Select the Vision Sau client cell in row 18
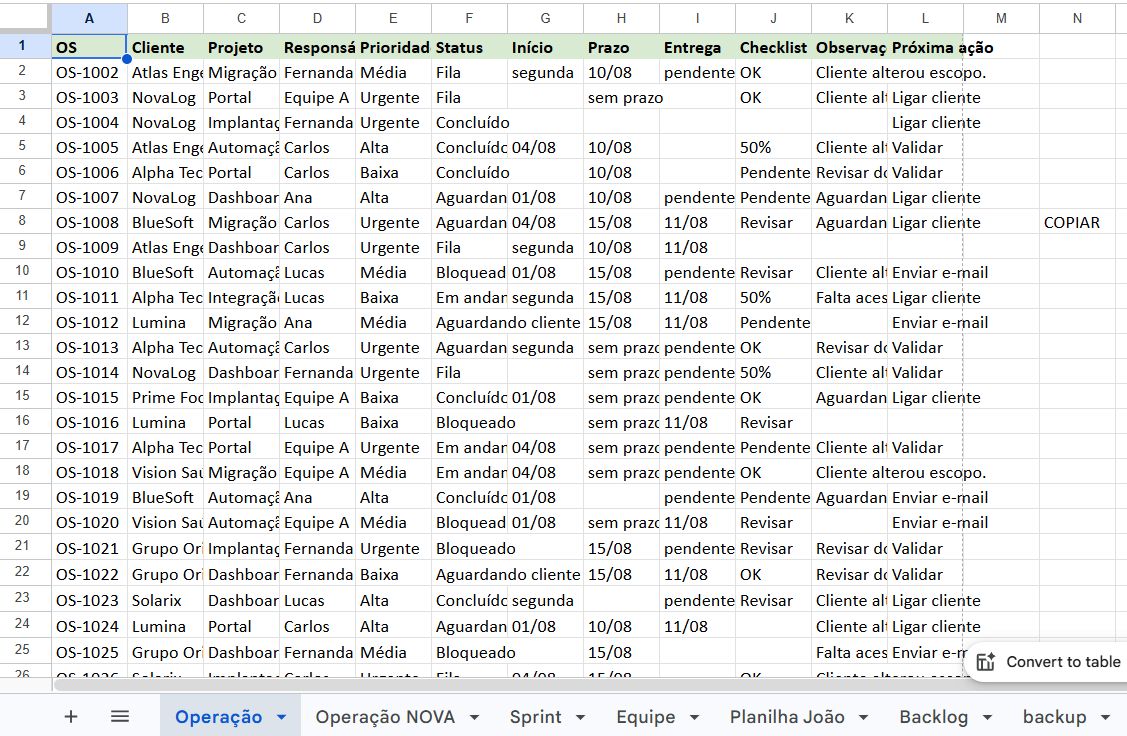Viewport: 1127px width, 736px height. 165,473
